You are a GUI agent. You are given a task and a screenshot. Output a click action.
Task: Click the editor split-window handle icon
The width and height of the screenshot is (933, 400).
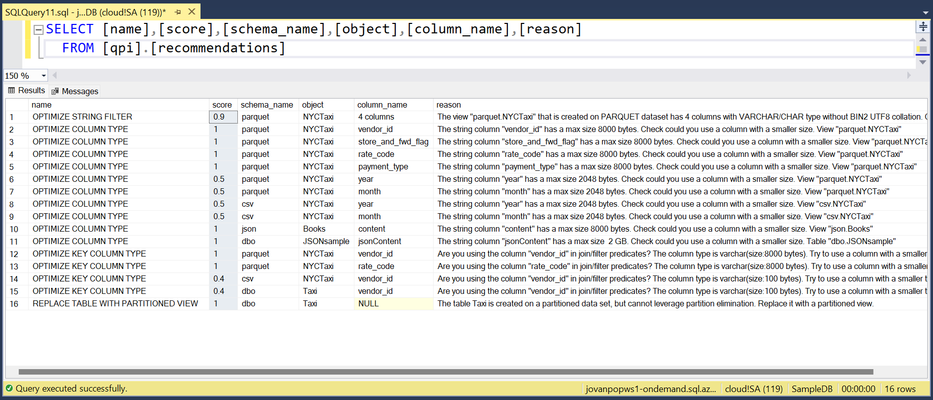[x=922, y=27]
